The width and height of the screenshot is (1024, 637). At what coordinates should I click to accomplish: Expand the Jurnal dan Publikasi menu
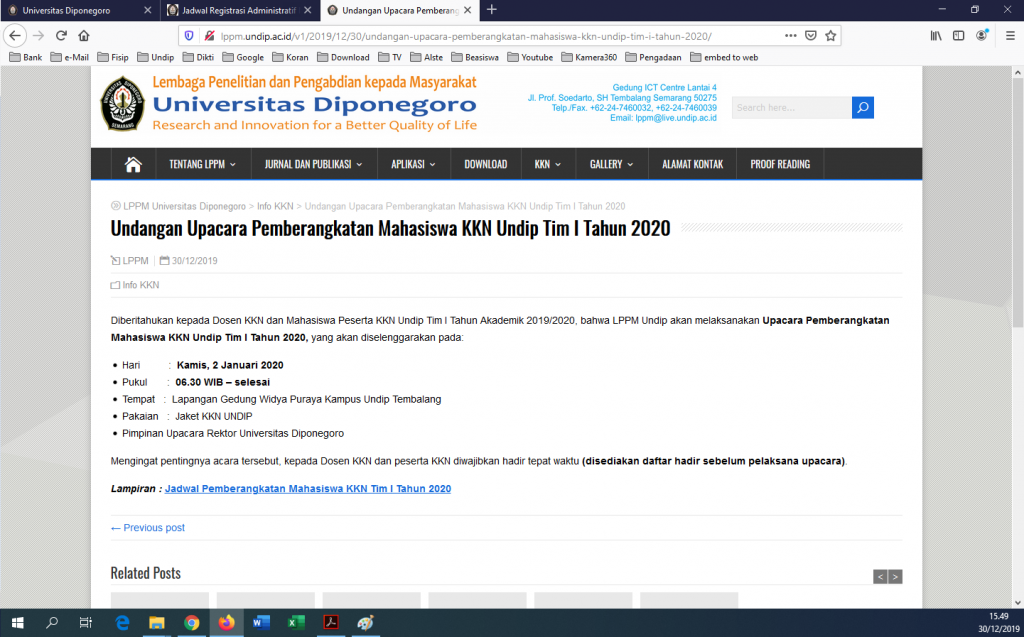click(x=313, y=164)
